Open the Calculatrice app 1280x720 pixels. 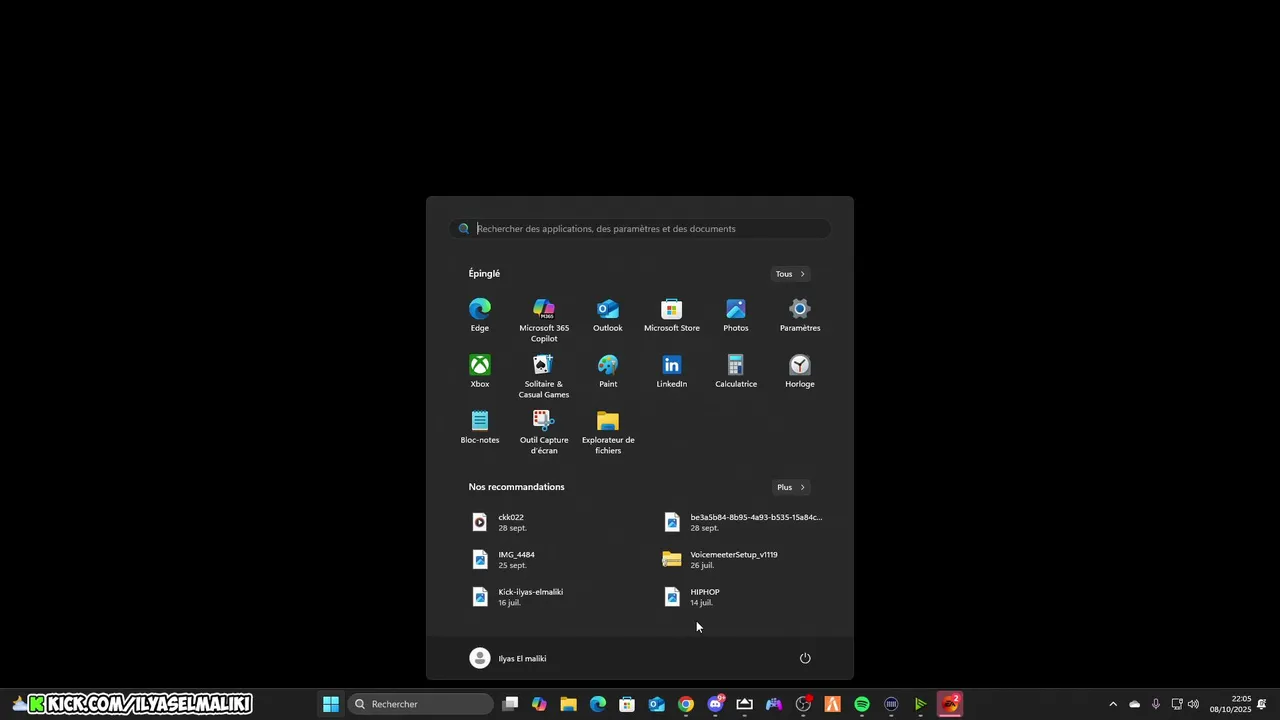[x=736, y=371]
